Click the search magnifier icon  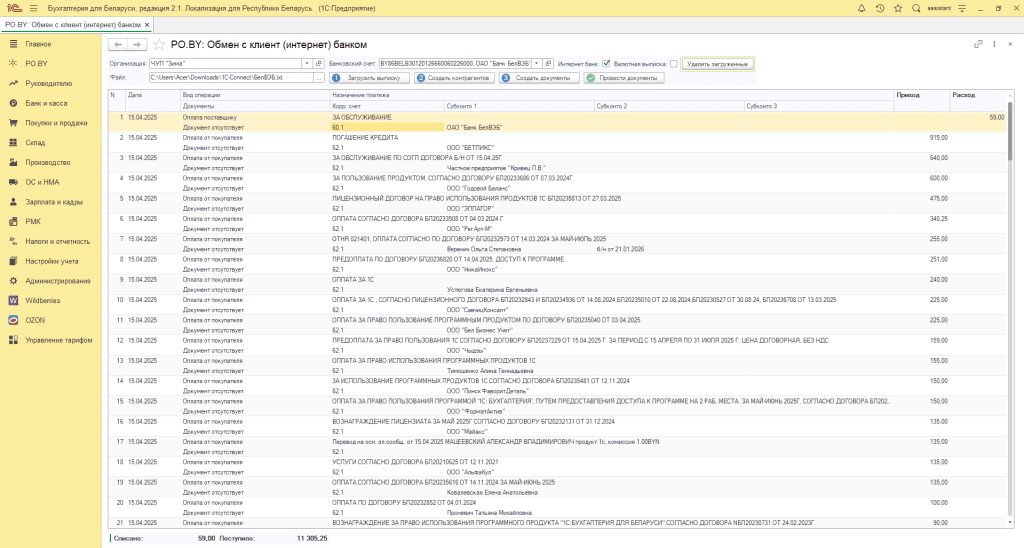(x=917, y=8)
